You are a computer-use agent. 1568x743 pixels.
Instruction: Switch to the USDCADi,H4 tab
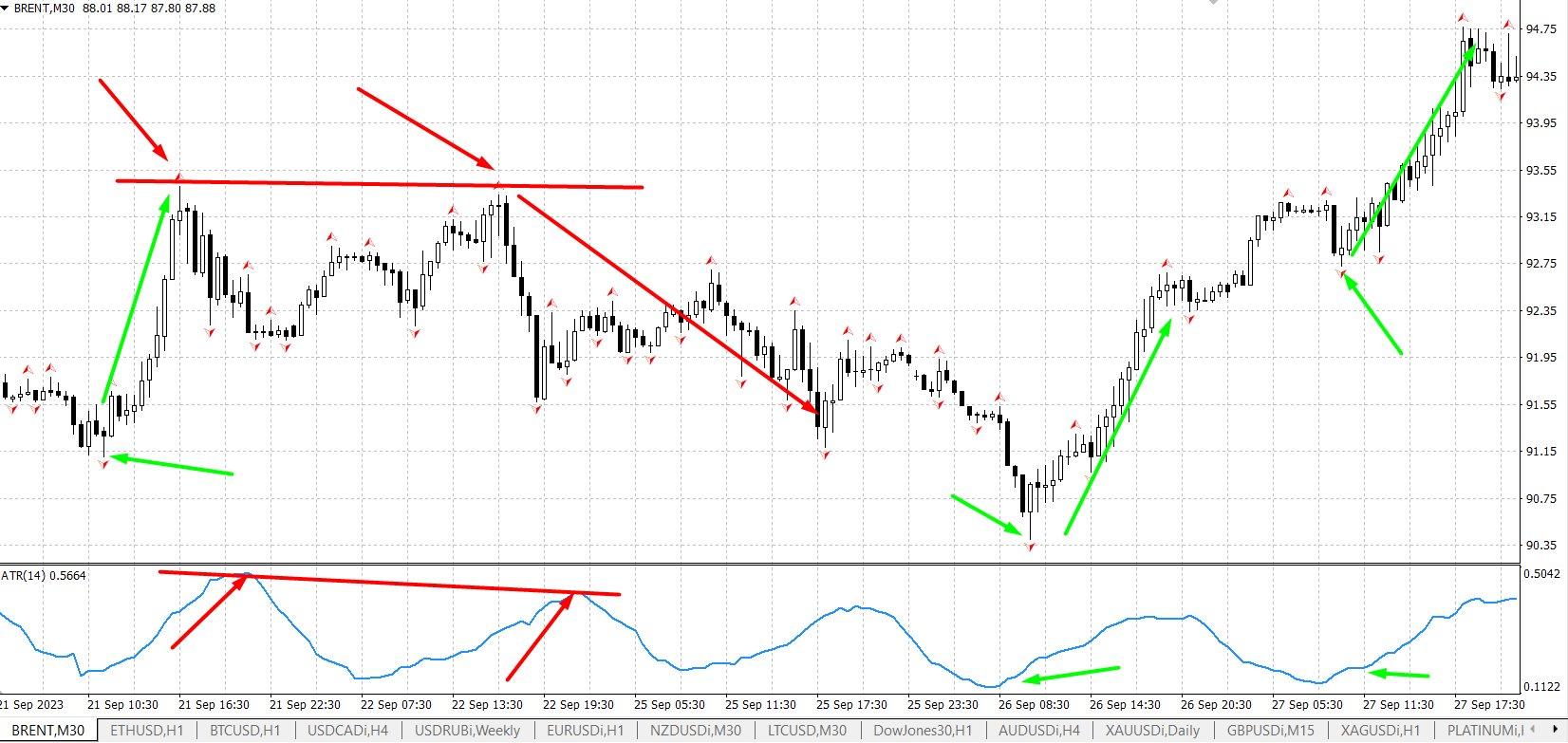pos(347,731)
